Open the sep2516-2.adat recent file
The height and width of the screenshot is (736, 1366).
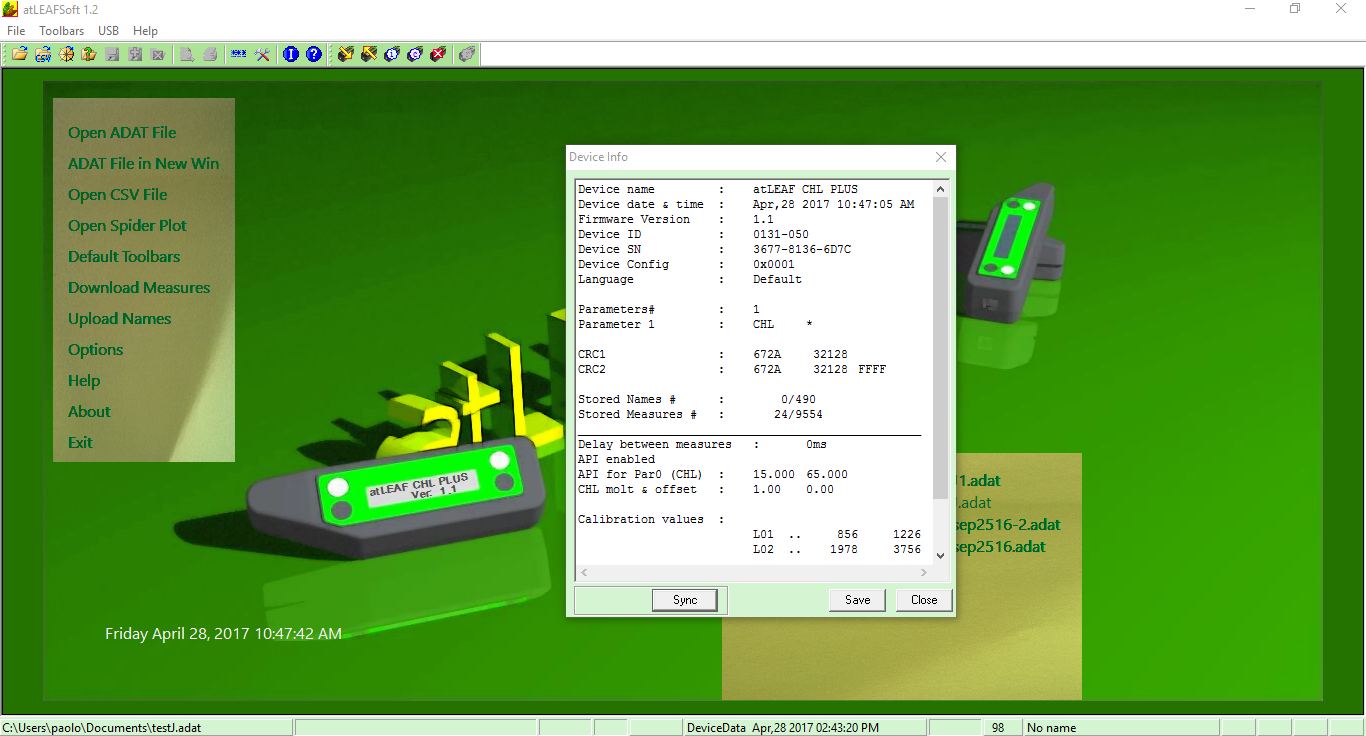click(1007, 525)
